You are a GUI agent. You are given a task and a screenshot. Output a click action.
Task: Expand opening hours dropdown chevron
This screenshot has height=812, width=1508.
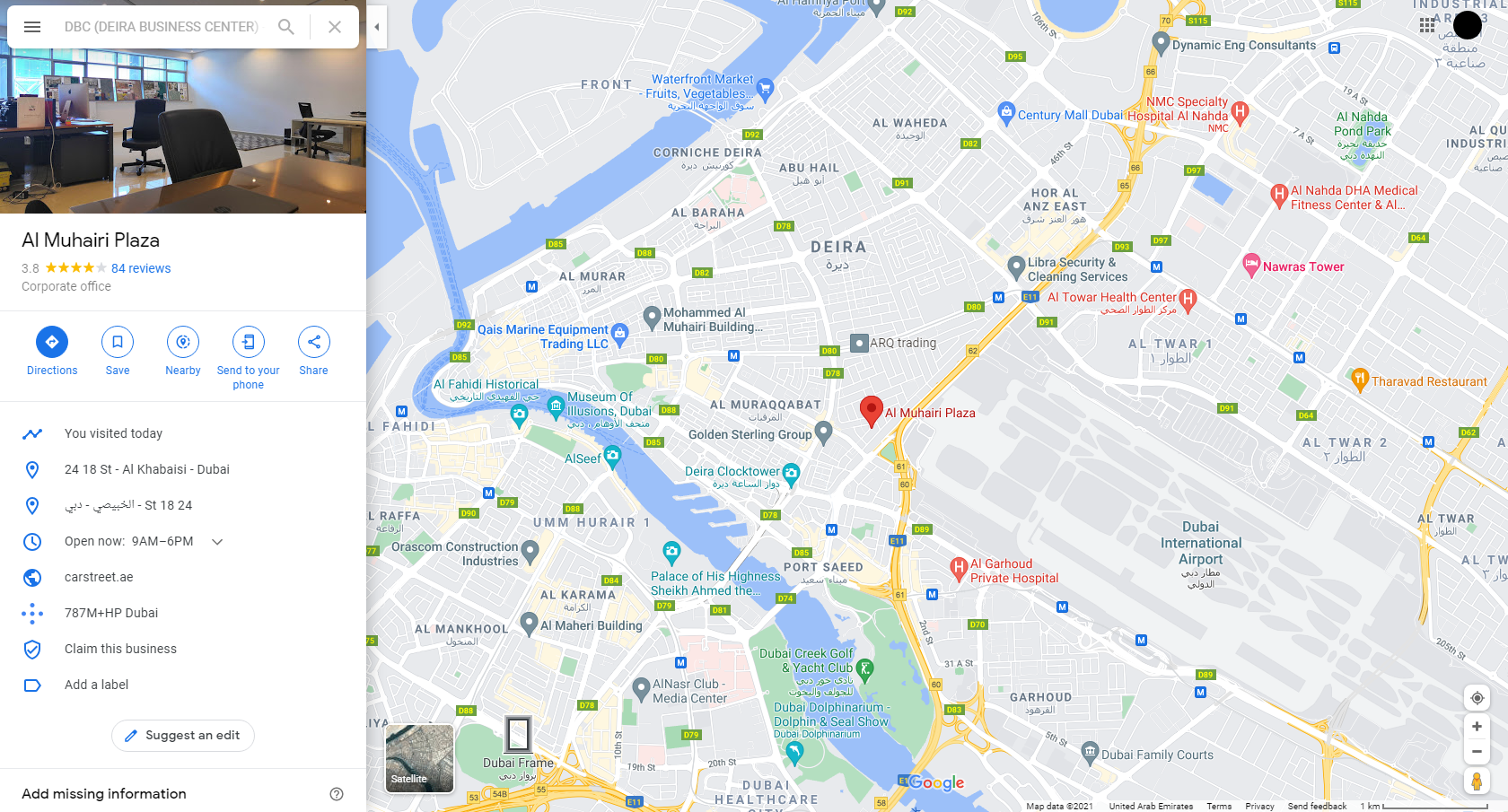pyautogui.click(x=217, y=541)
